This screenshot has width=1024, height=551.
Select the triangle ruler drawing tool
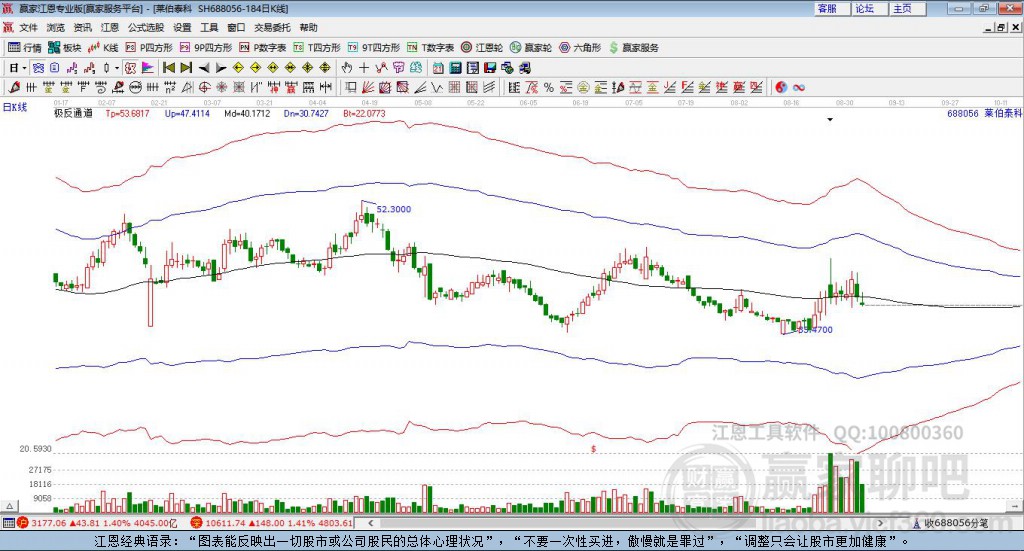[187, 87]
